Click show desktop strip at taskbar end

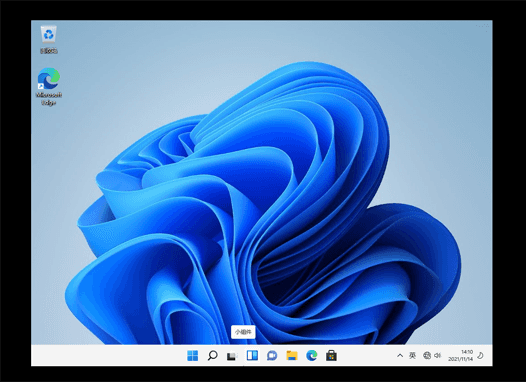491,356
